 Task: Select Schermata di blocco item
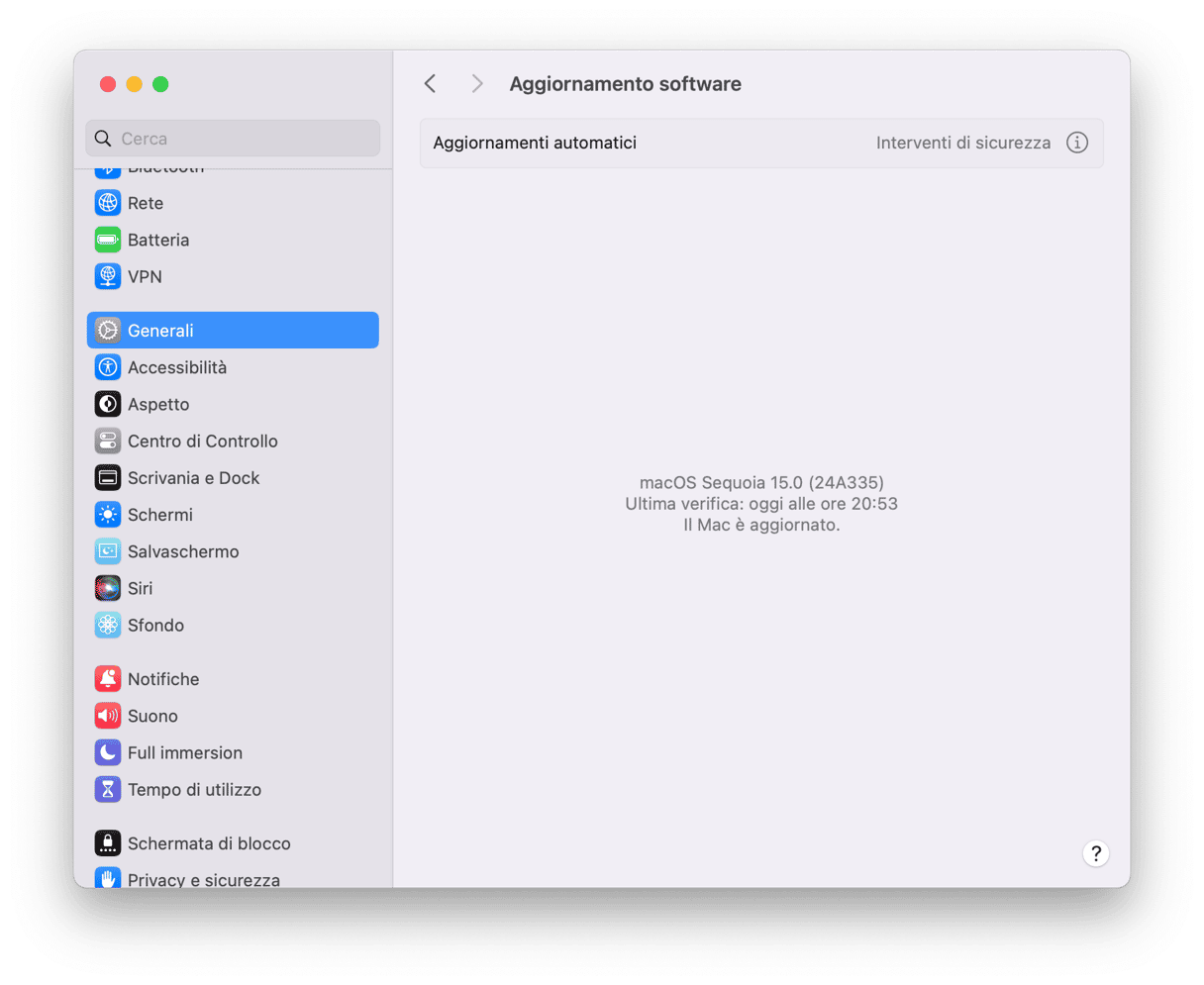[x=209, y=843]
